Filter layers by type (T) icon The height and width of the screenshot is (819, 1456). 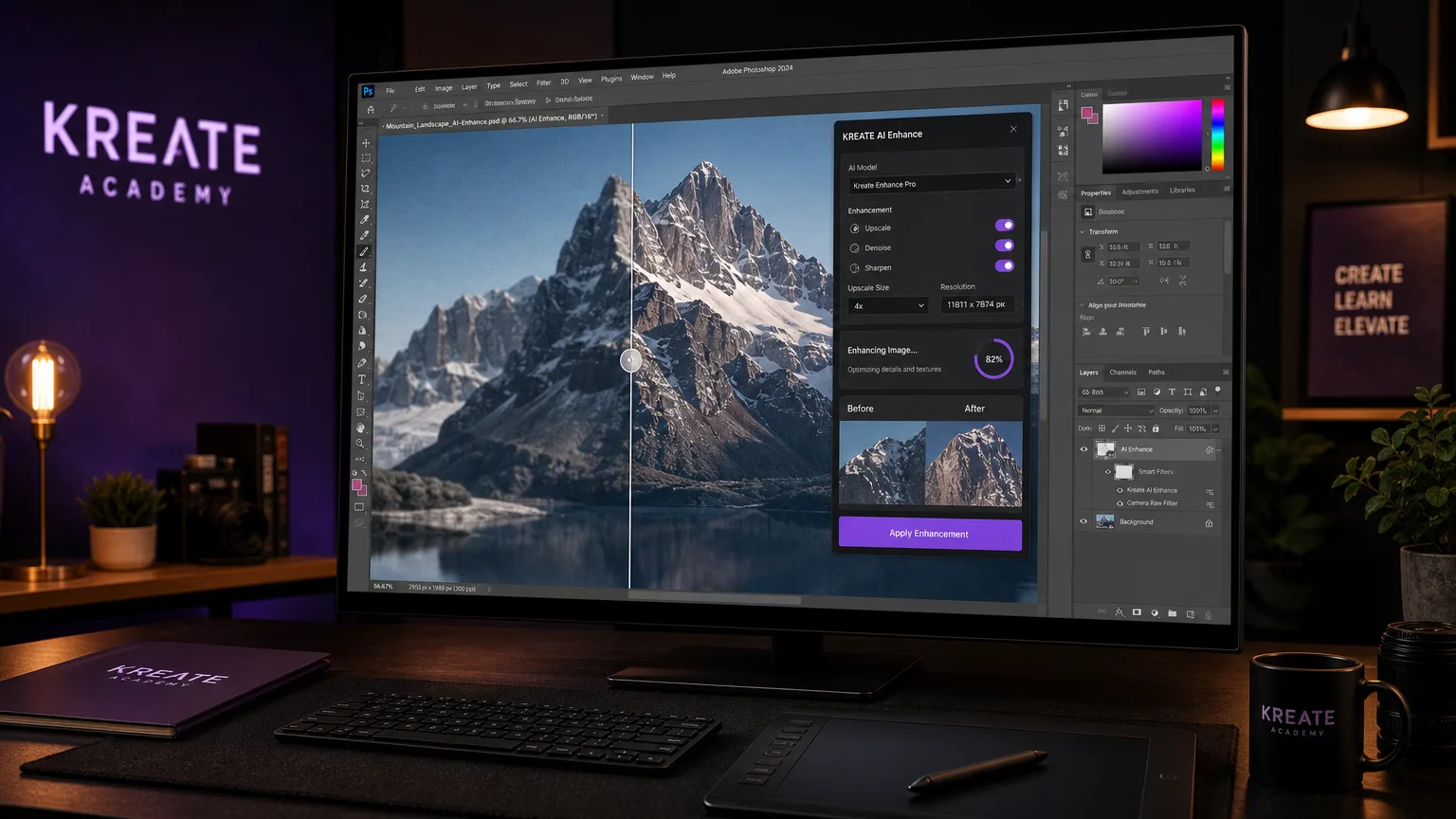click(1172, 391)
